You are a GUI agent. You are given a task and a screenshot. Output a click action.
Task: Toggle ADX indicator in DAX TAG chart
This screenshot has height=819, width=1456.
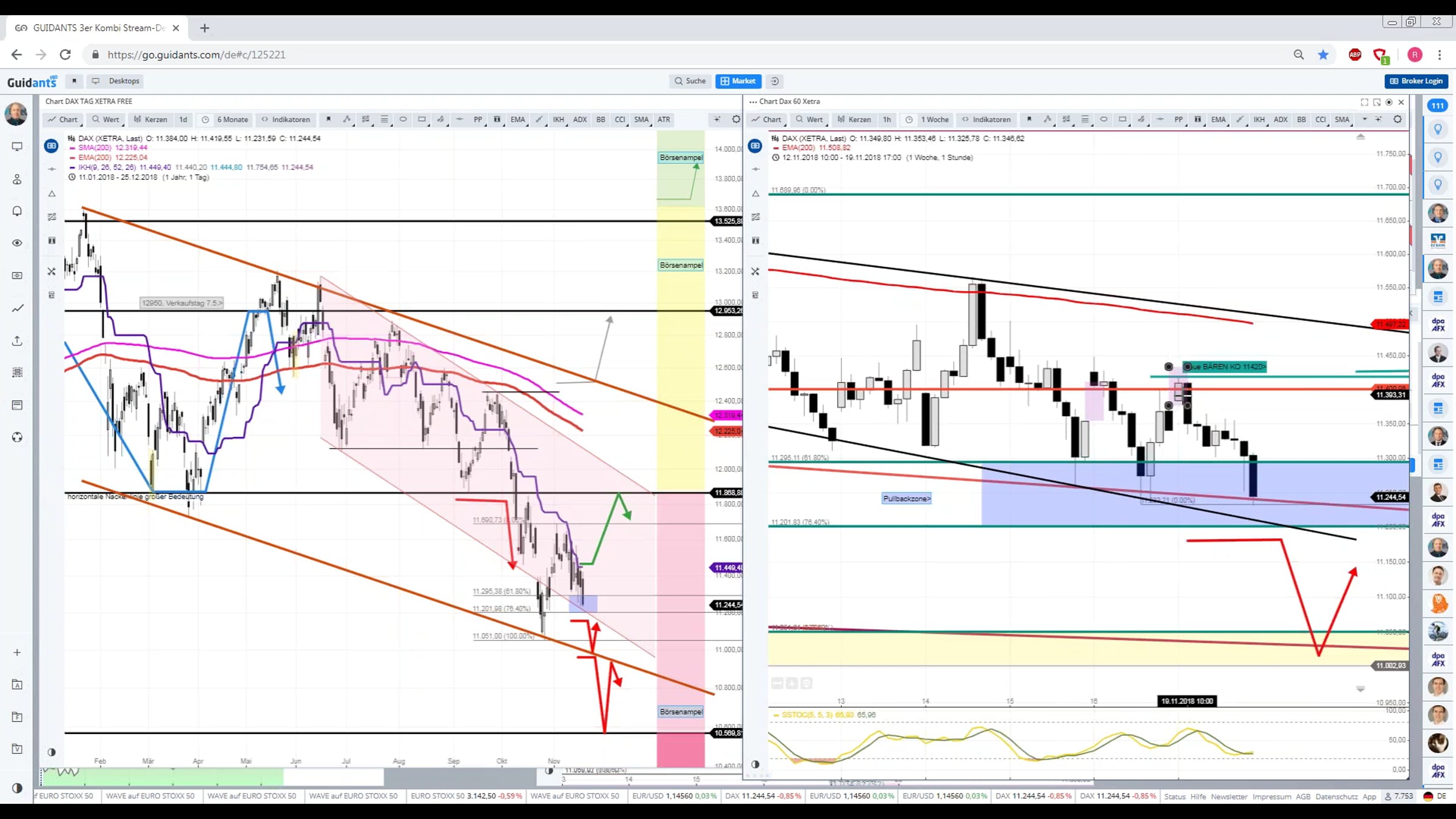tap(580, 120)
